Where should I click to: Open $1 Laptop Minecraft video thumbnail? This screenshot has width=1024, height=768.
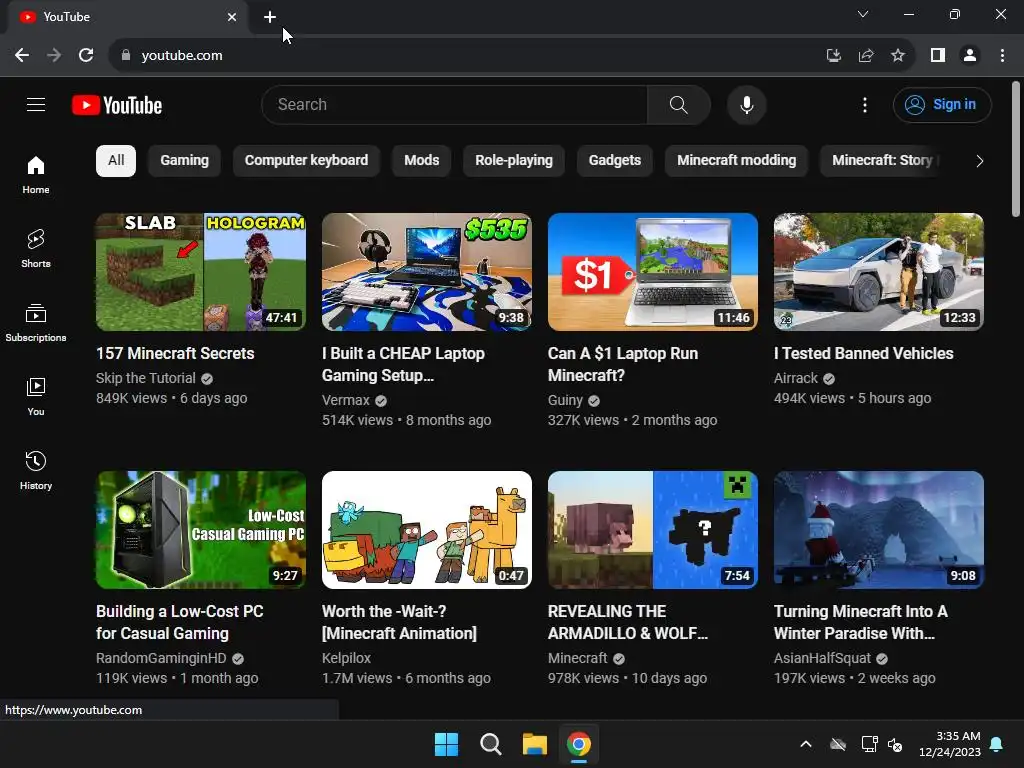[x=652, y=272]
